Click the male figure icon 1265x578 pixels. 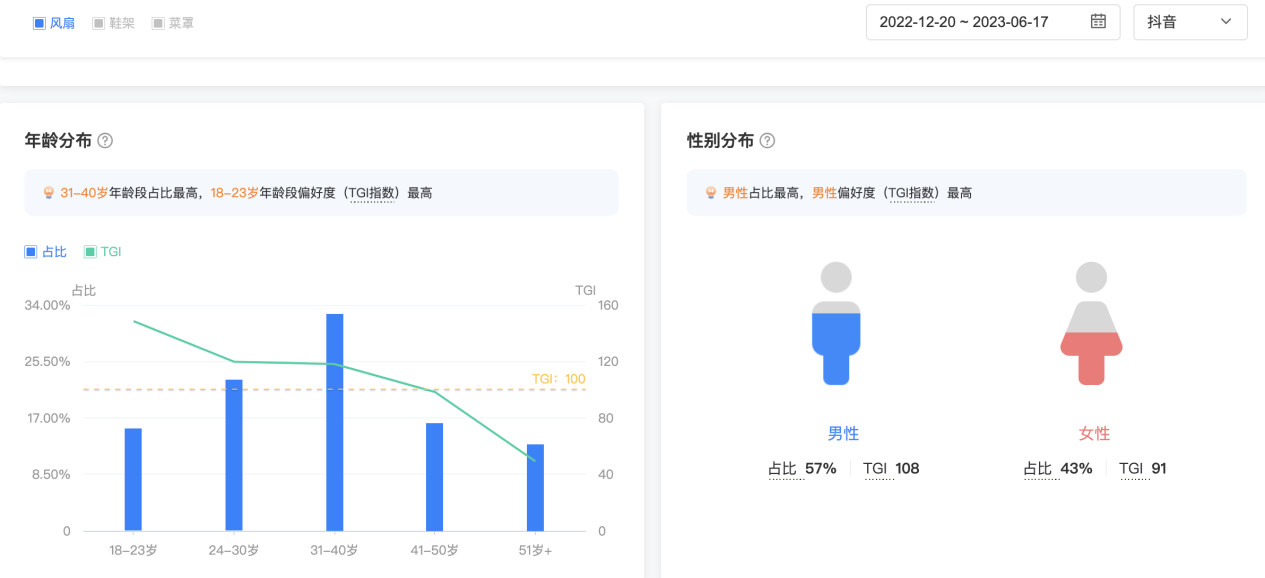point(836,324)
